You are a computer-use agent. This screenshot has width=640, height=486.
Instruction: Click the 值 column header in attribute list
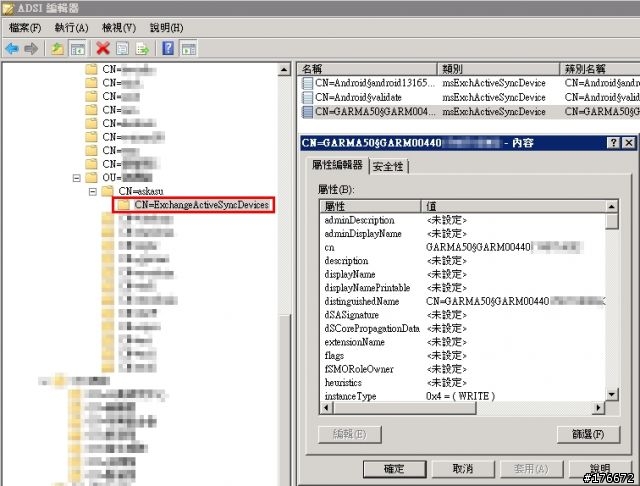(x=513, y=206)
